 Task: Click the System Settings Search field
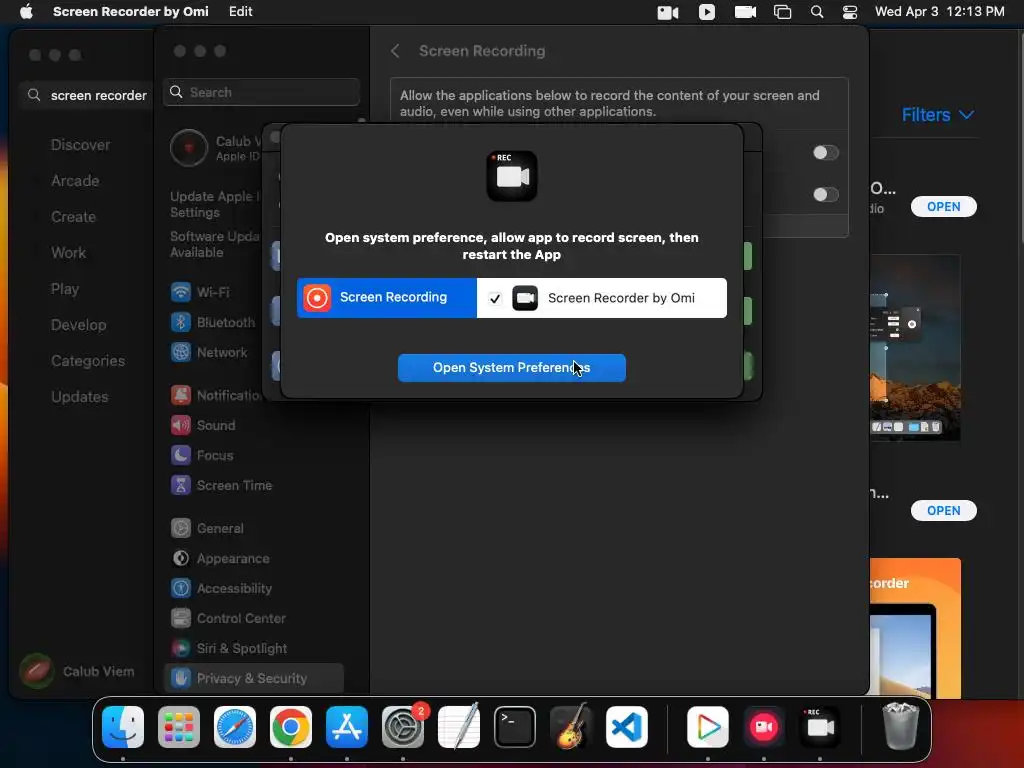point(261,92)
